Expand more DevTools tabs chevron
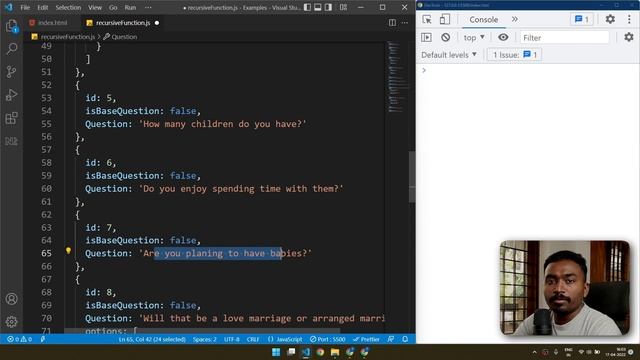Viewport: 640px width, 360px height. 515,19
